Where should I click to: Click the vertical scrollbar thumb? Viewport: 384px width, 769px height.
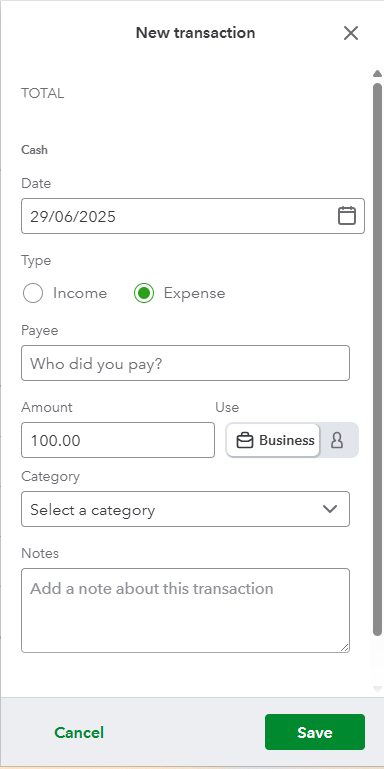tap(377, 359)
